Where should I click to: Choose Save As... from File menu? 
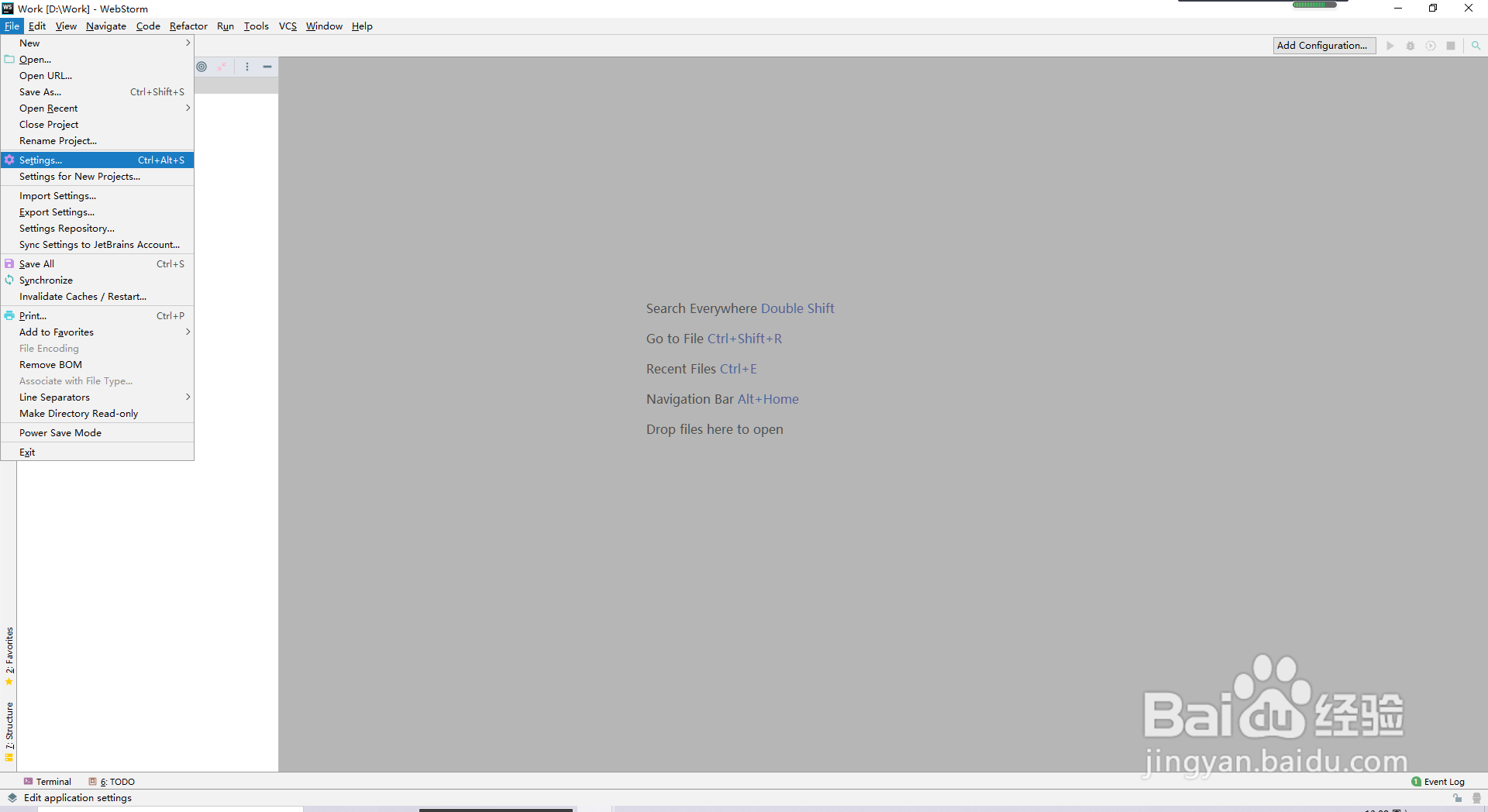[x=97, y=92]
